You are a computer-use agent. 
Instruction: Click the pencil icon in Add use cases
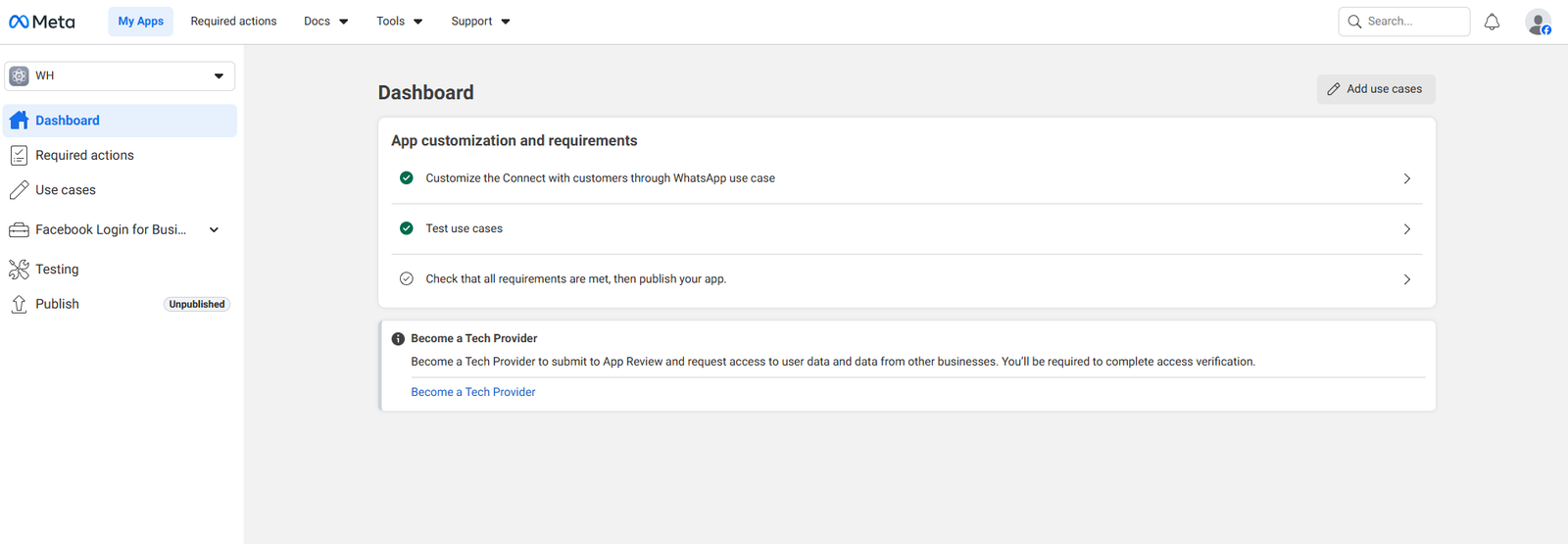[1334, 89]
